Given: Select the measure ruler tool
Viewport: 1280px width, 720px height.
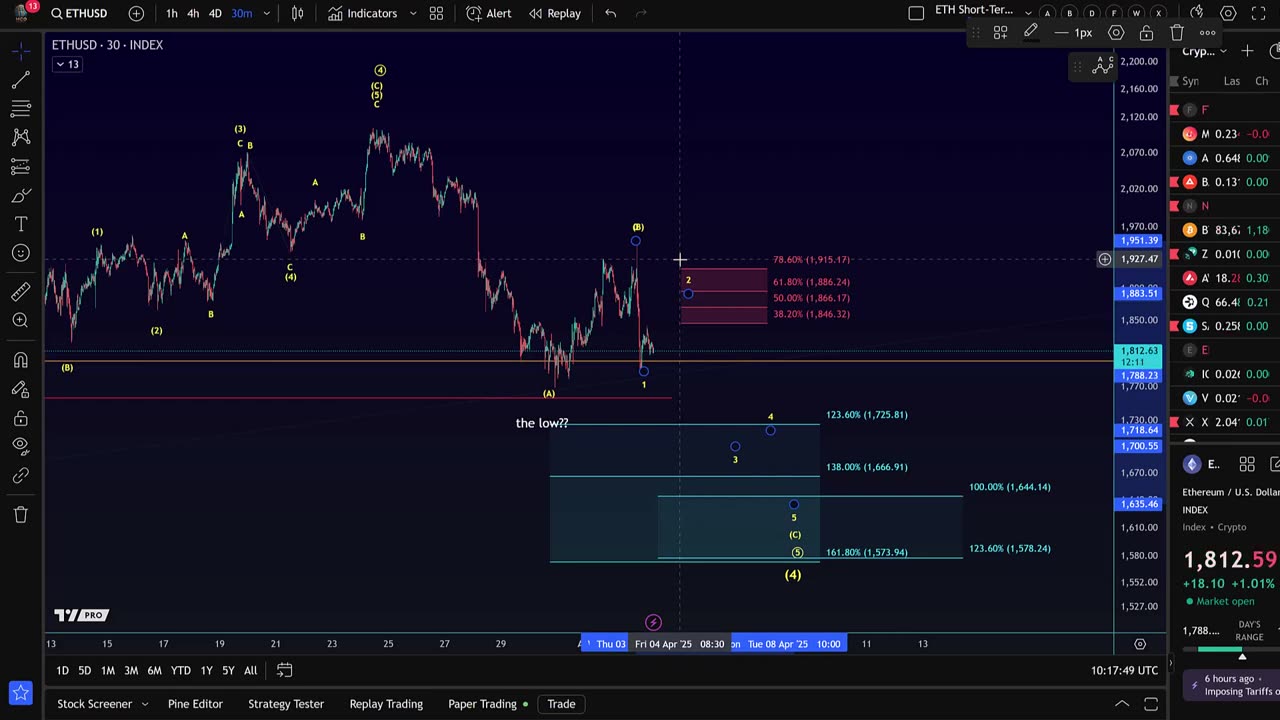Looking at the screenshot, I should pos(20,292).
